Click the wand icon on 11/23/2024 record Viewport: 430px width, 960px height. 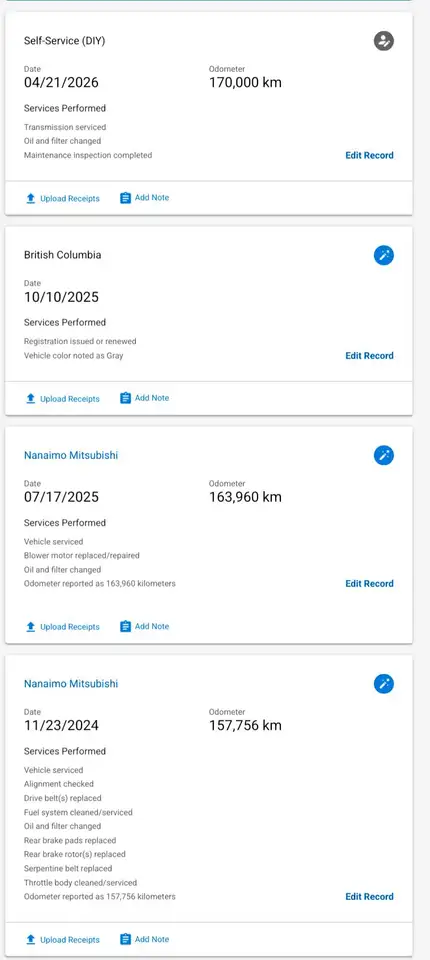tap(383, 684)
